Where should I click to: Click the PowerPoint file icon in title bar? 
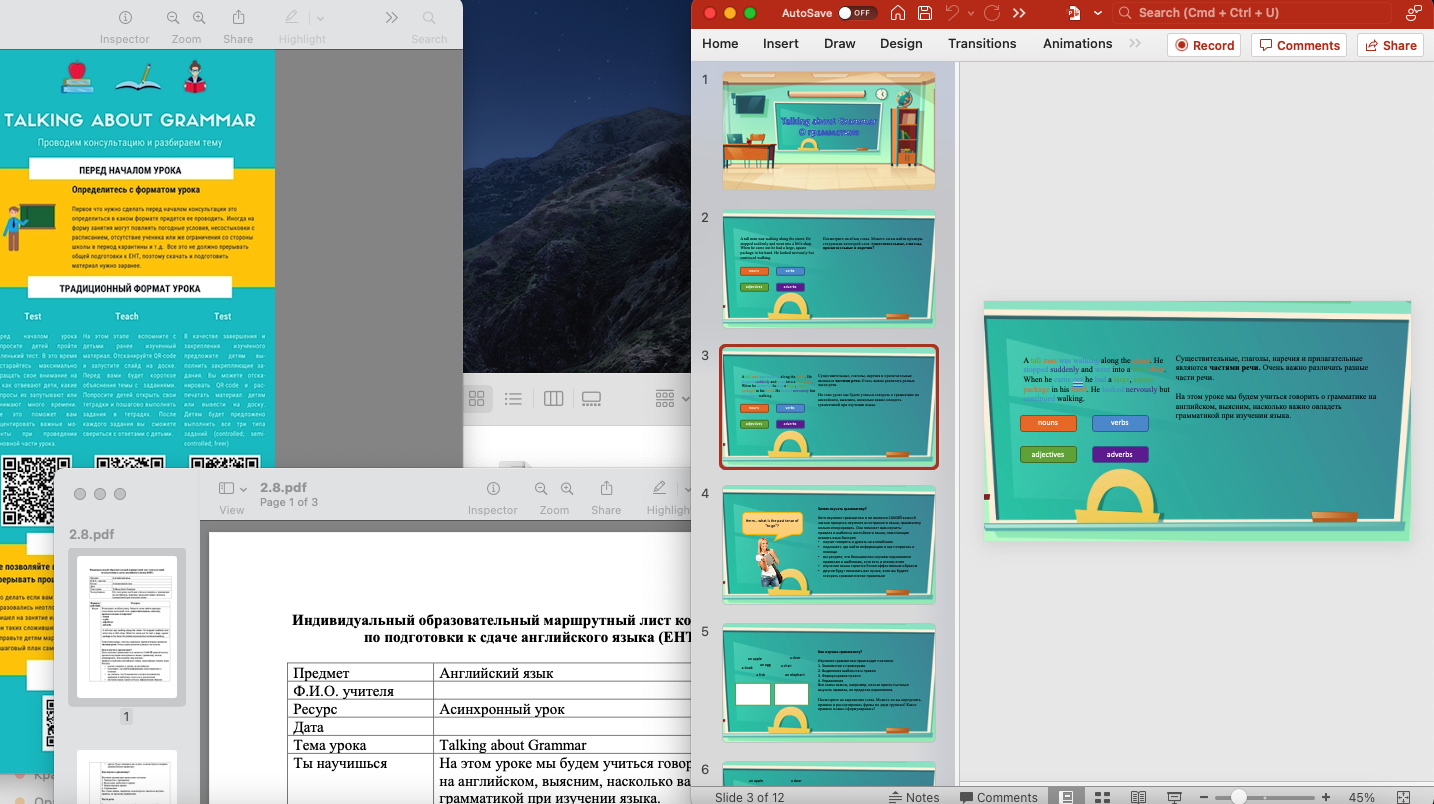pos(1075,13)
